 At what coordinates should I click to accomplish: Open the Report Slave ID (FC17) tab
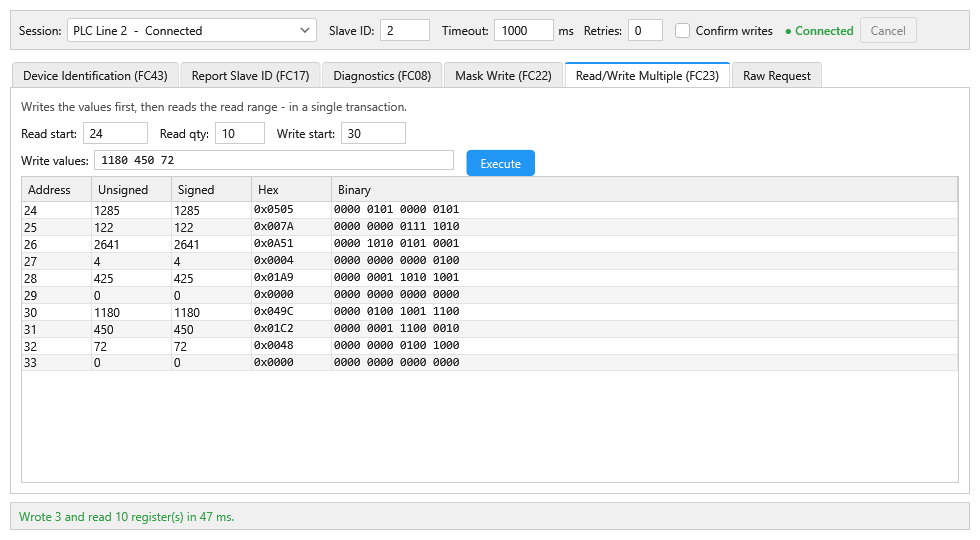coord(250,76)
